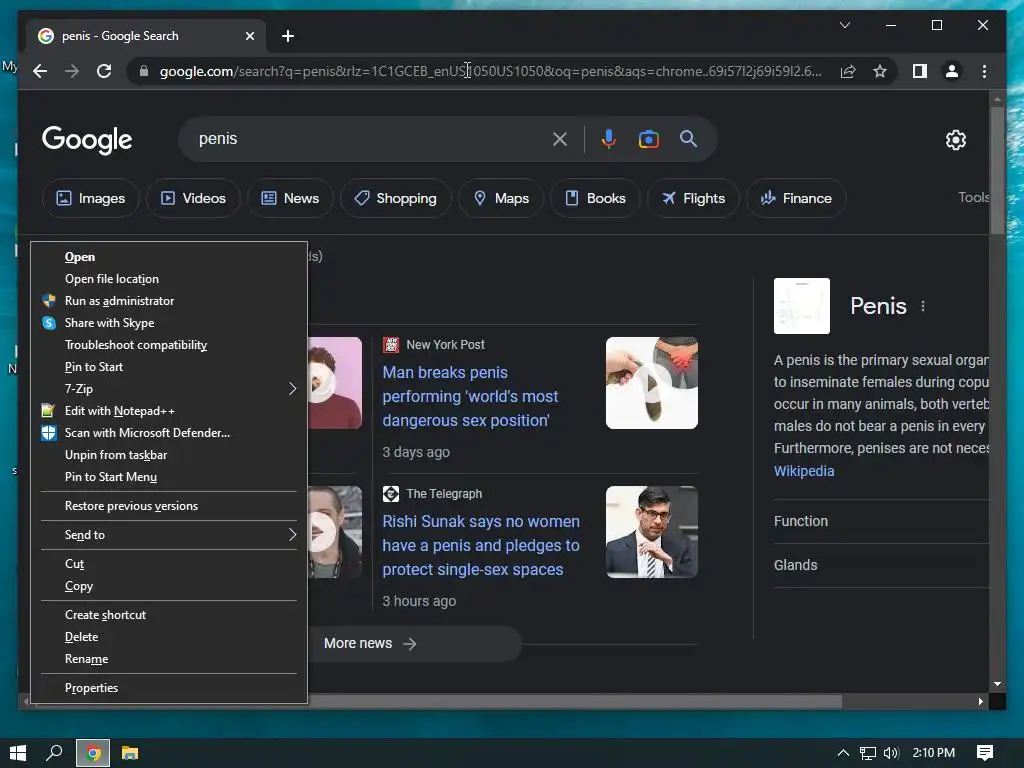
Task: Open Google quick settings gear
Action: pos(955,140)
